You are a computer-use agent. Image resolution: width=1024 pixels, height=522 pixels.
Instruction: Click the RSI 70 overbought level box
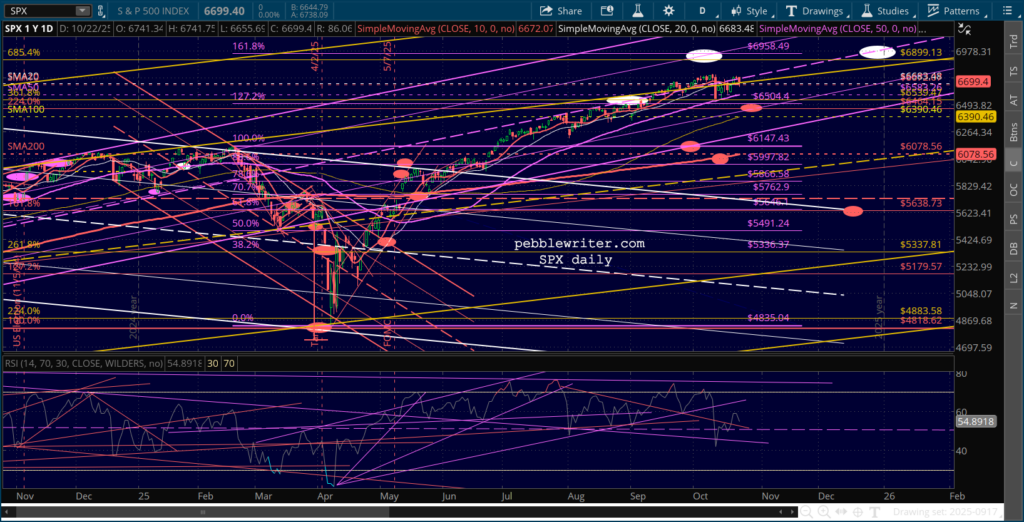(x=229, y=364)
